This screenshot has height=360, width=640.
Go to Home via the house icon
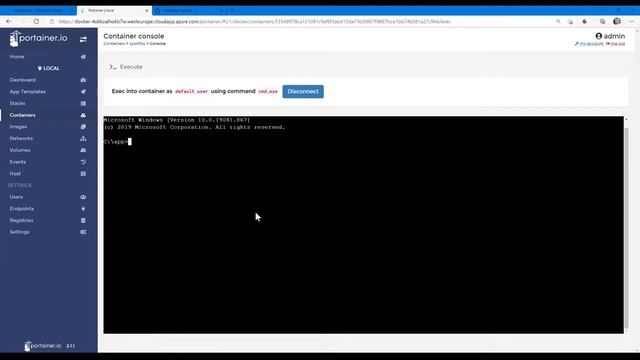(x=83, y=57)
